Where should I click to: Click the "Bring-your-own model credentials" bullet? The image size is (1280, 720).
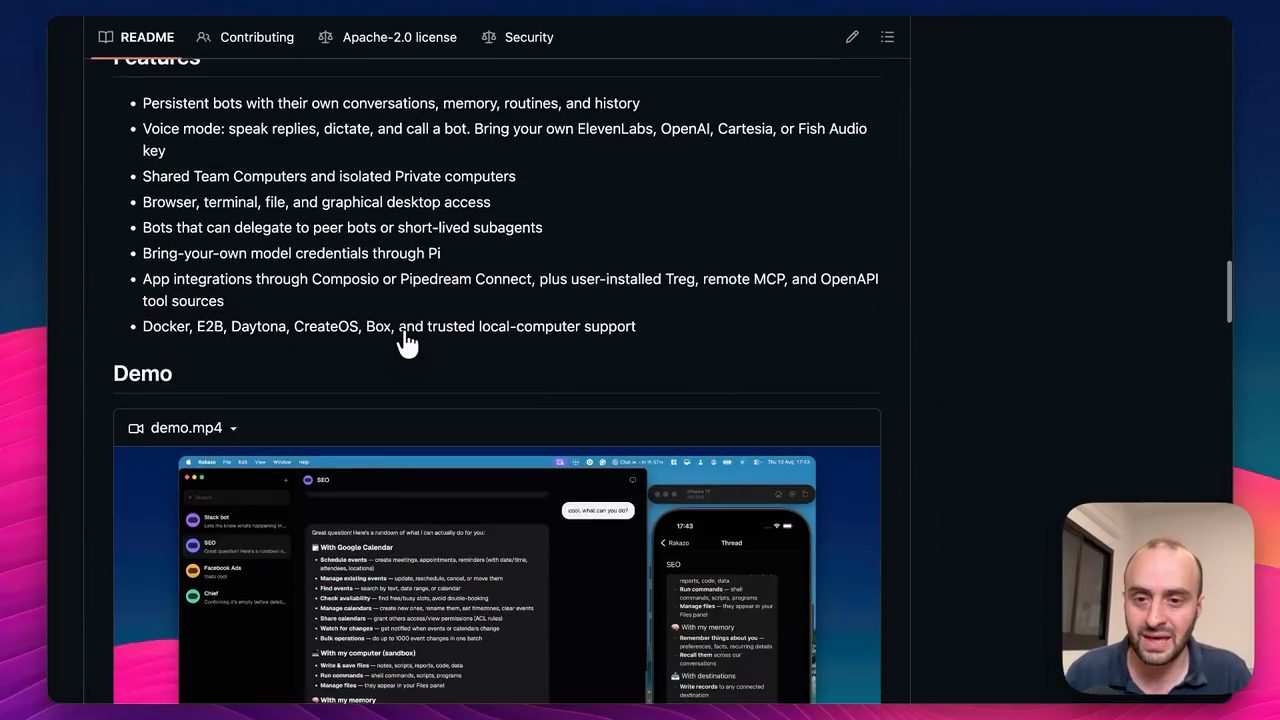pyautogui.click(x=291, y=253)
